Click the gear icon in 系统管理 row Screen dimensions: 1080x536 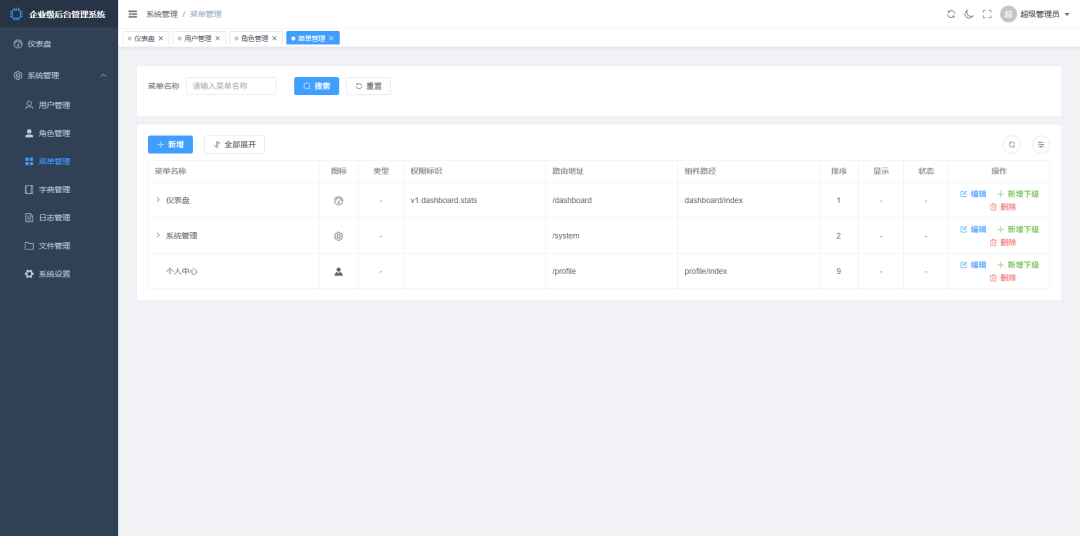[338, 236]
